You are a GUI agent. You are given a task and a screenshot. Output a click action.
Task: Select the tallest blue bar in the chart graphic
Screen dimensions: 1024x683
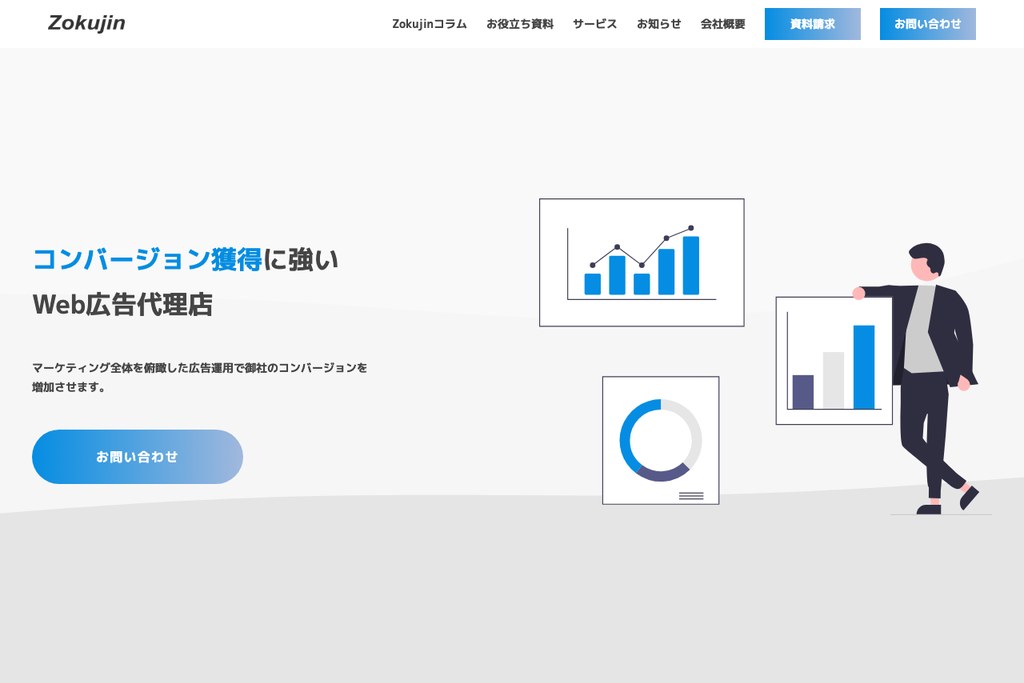pos(689,265)
